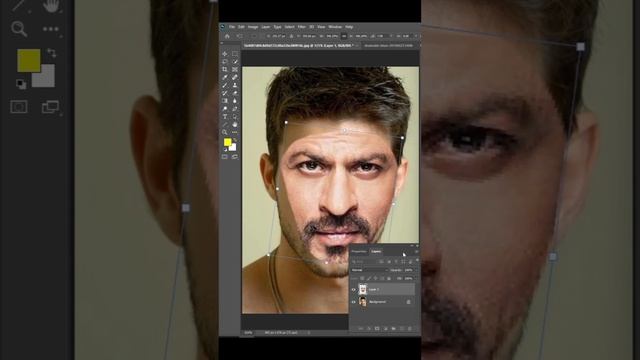Screen dimensions: 640x360
Task: Select the Zoom tool in the small toolbar
Action: click(224, 132)
